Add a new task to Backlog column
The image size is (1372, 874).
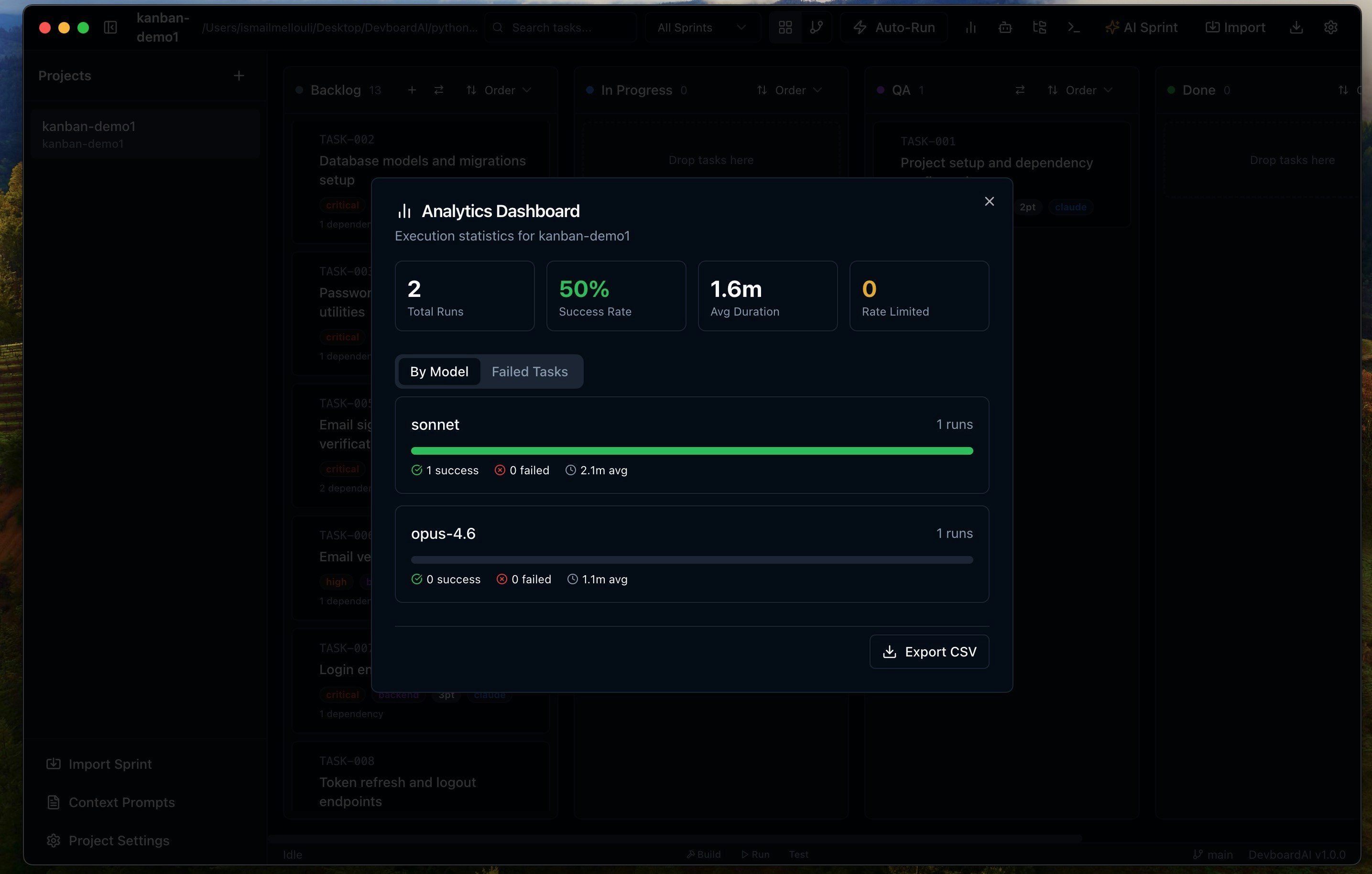tap(412, 90)
